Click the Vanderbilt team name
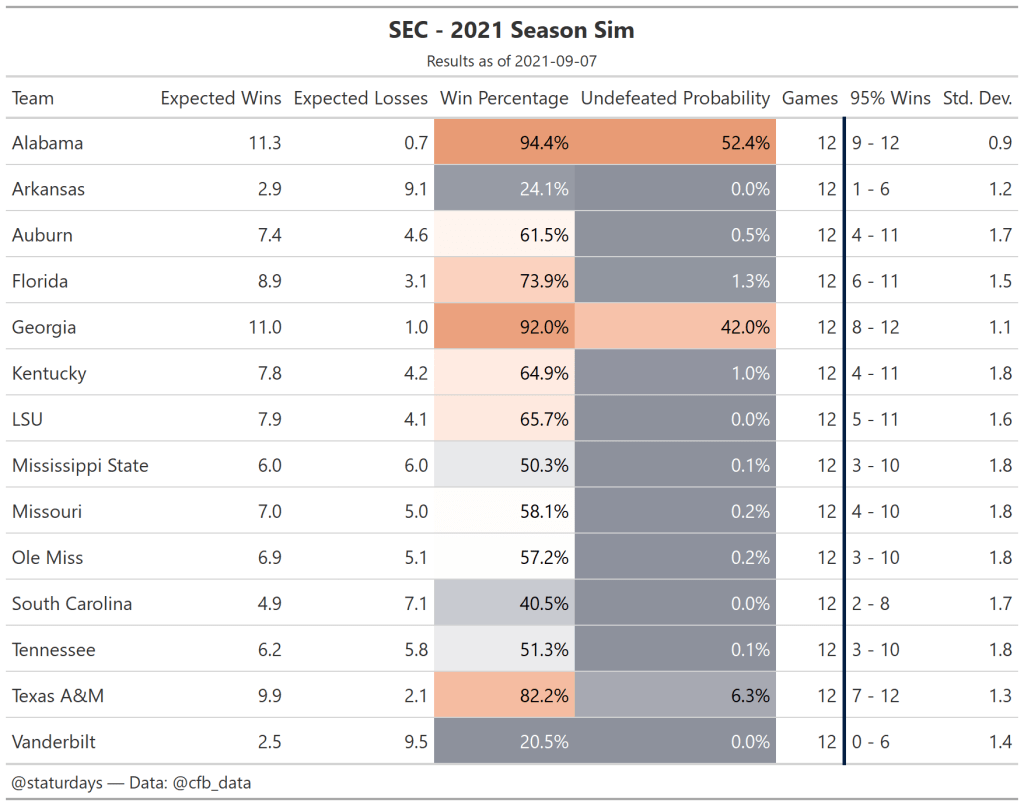Image resolution: width=1024 pixels, height=806 pixels. point(54,742)
